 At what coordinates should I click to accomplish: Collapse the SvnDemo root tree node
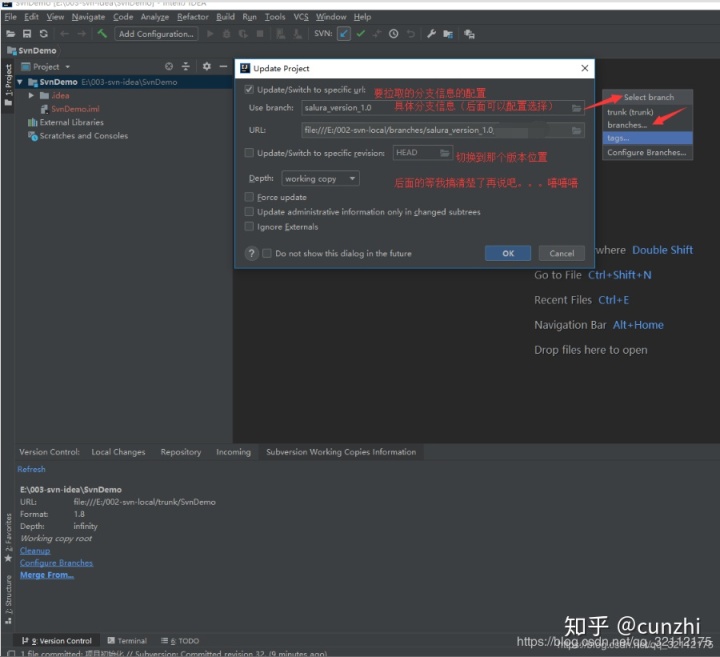point(20,82)
